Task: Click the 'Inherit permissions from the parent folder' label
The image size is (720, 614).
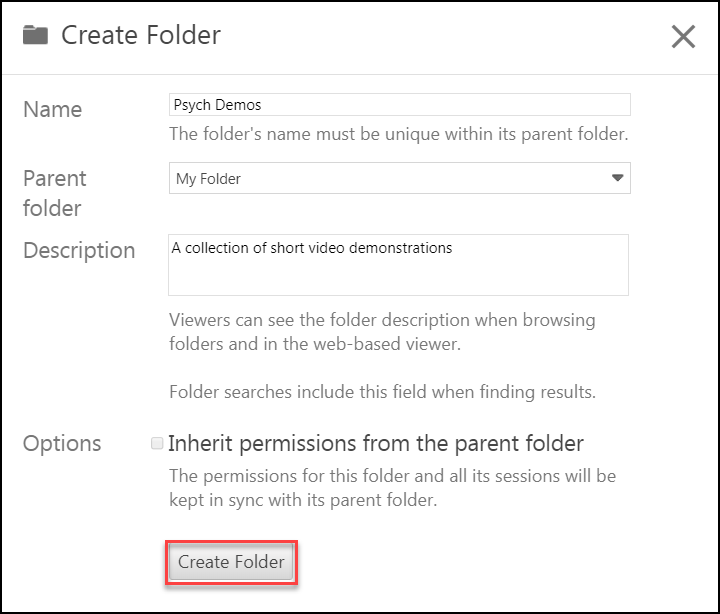Action: coord(376,443)
